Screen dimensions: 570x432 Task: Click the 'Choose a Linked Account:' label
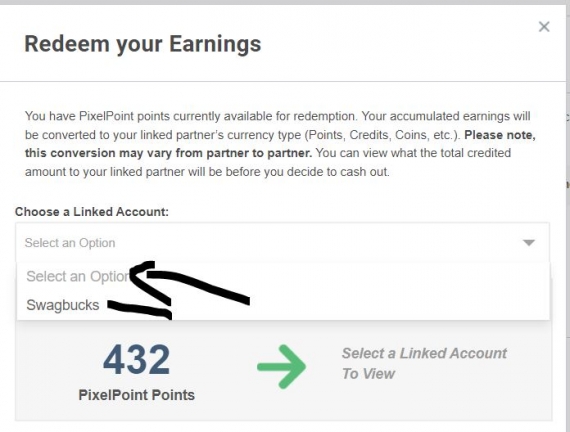92,212
